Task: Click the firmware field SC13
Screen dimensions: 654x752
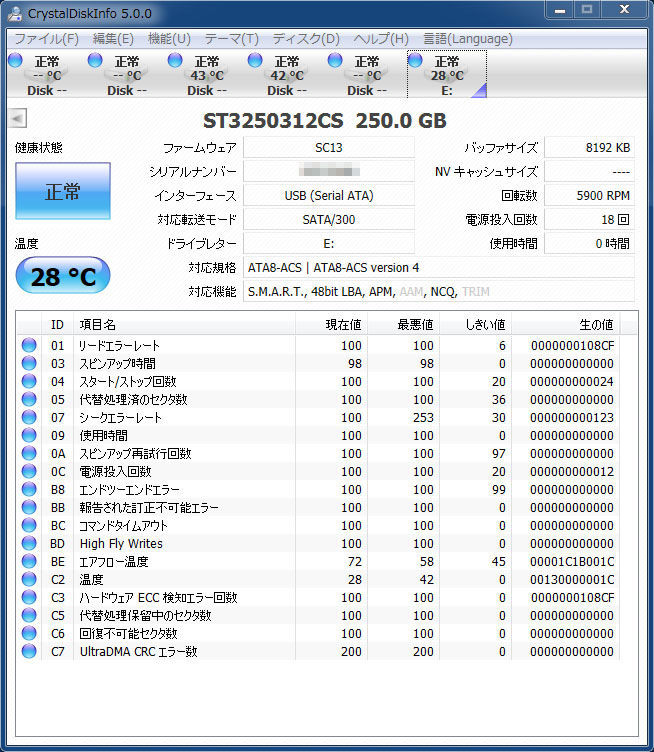Action: point(329,147)
